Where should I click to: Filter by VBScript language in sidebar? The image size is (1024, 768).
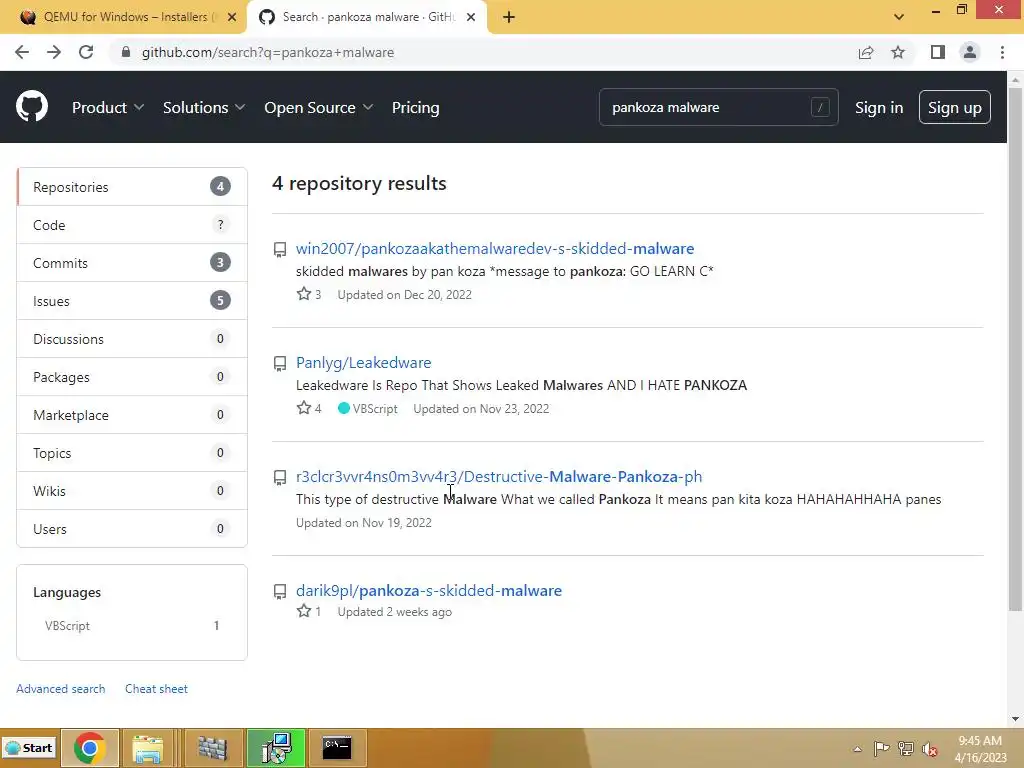pos(132,626)
